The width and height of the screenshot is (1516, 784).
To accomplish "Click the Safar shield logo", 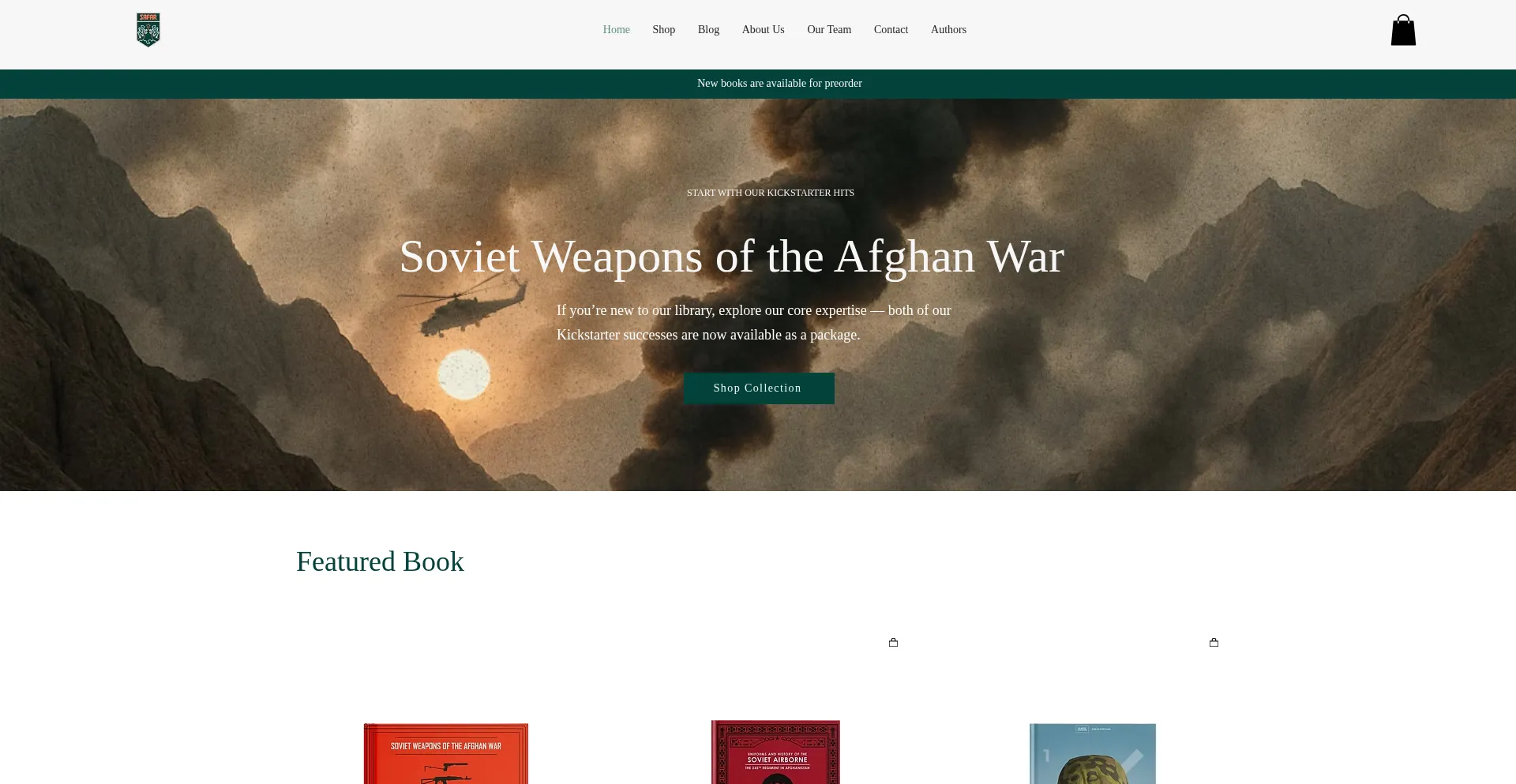I will [x=148, y=30].
